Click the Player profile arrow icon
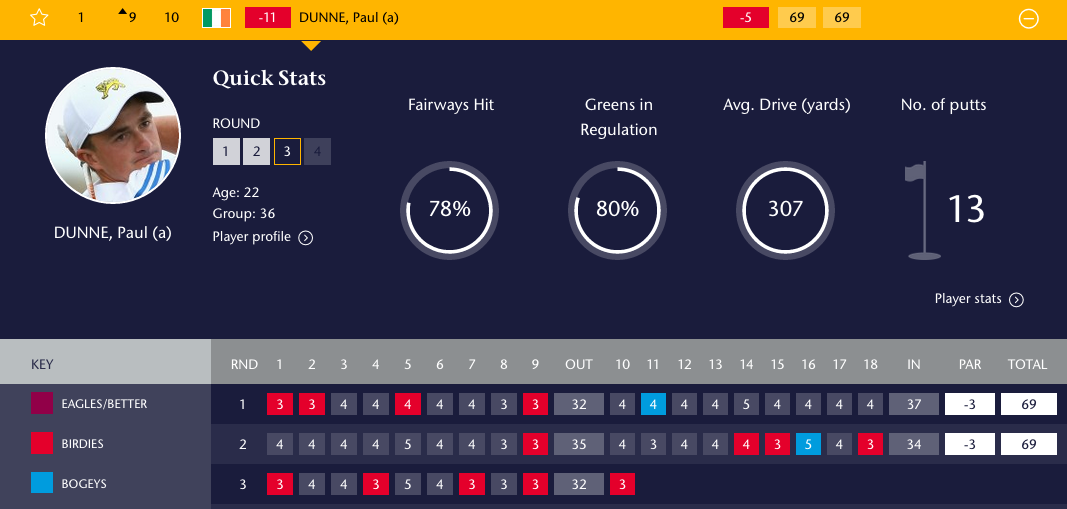This screenshot has height=509, width=1067. pyautogui.click(x=306, y=238)
